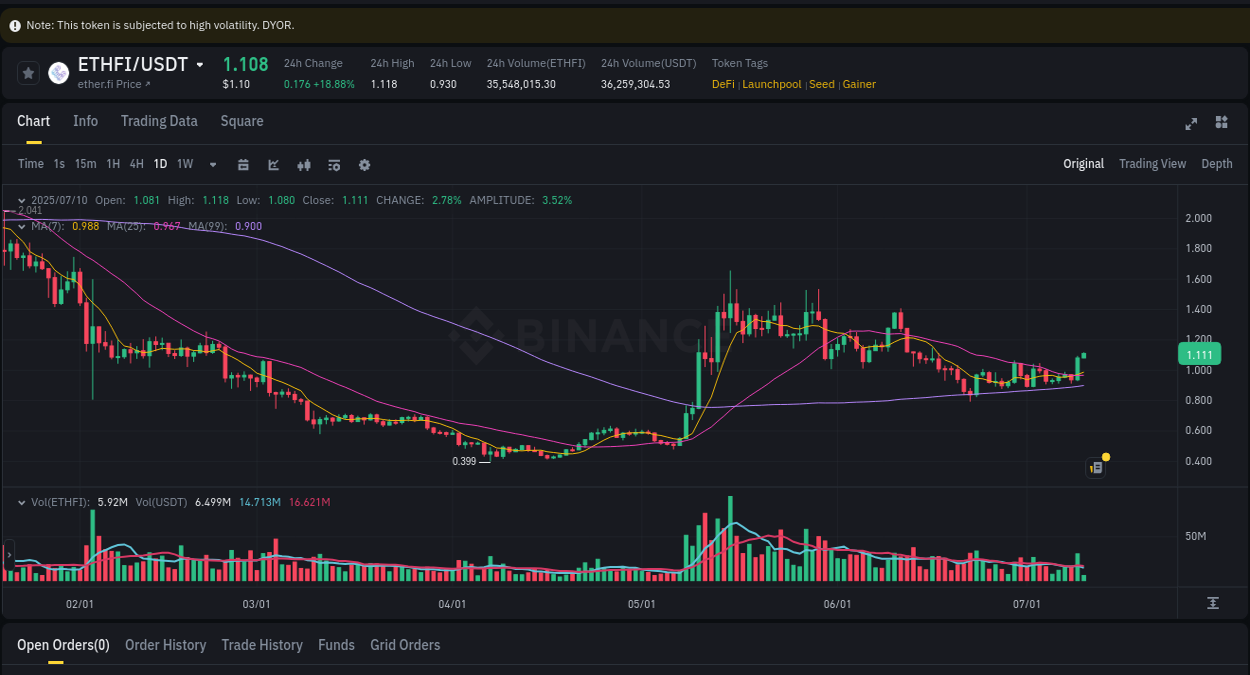Screen dimensions: 1250x675
Task: Click the volume hide icon at chart bottom right
Action: [1212, 603]
